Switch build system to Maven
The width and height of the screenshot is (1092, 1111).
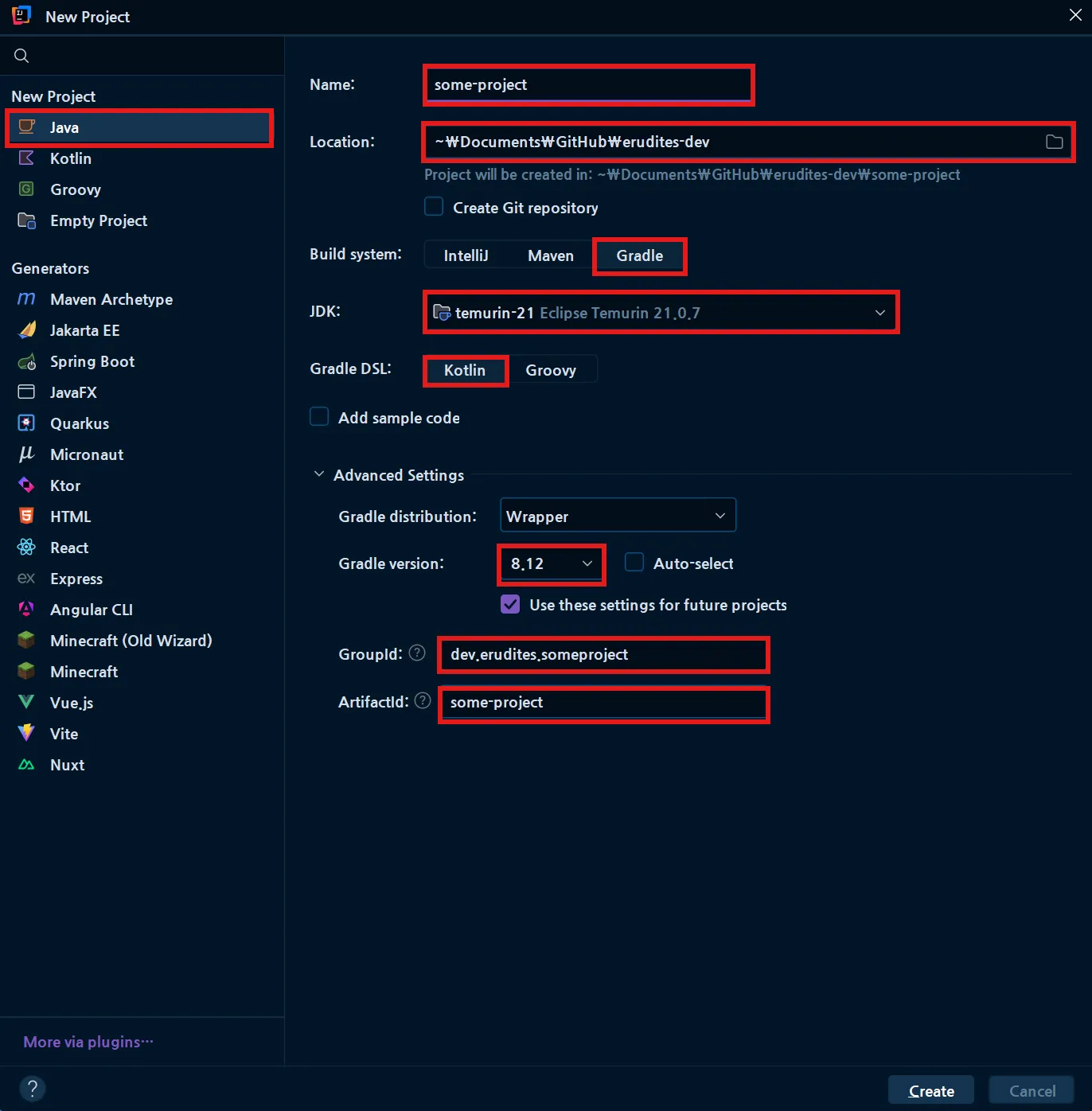click(550, 255)
